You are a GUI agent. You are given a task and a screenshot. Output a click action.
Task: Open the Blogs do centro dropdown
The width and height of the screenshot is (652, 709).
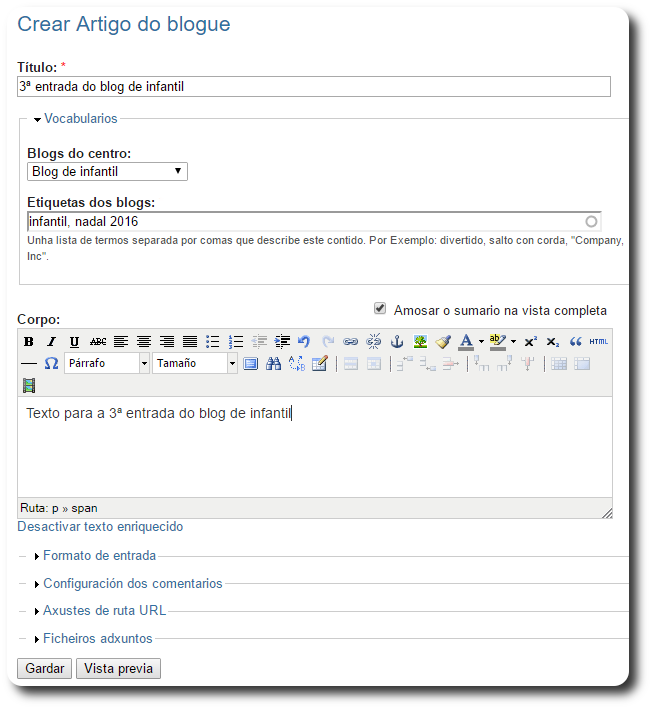107,171
